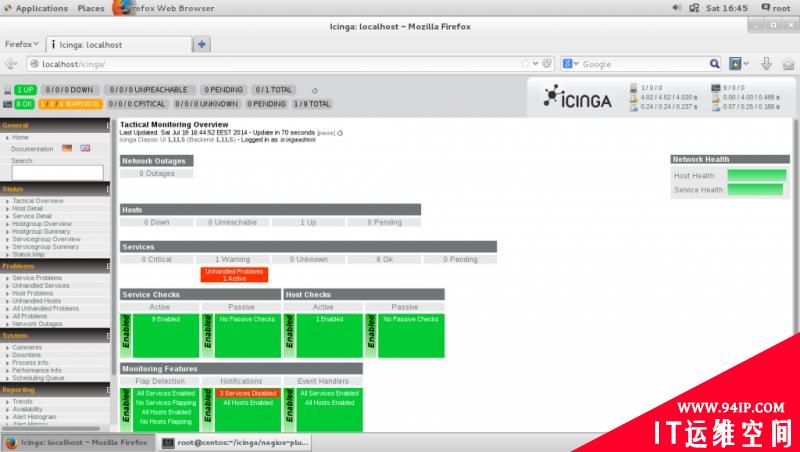Screen dimensions: 800x452
Task: Toggle Host Checks Passive enabled bar
Action: [x=371, y=336]
